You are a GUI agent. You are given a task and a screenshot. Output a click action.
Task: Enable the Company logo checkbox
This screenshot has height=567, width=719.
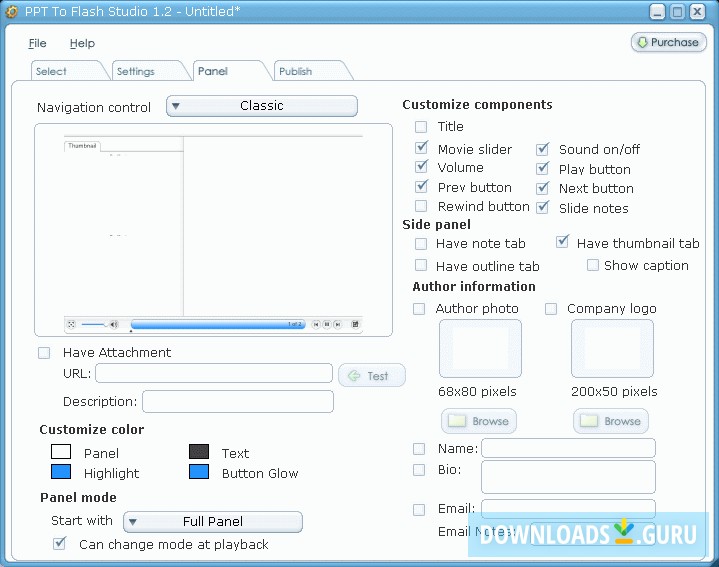551,309
